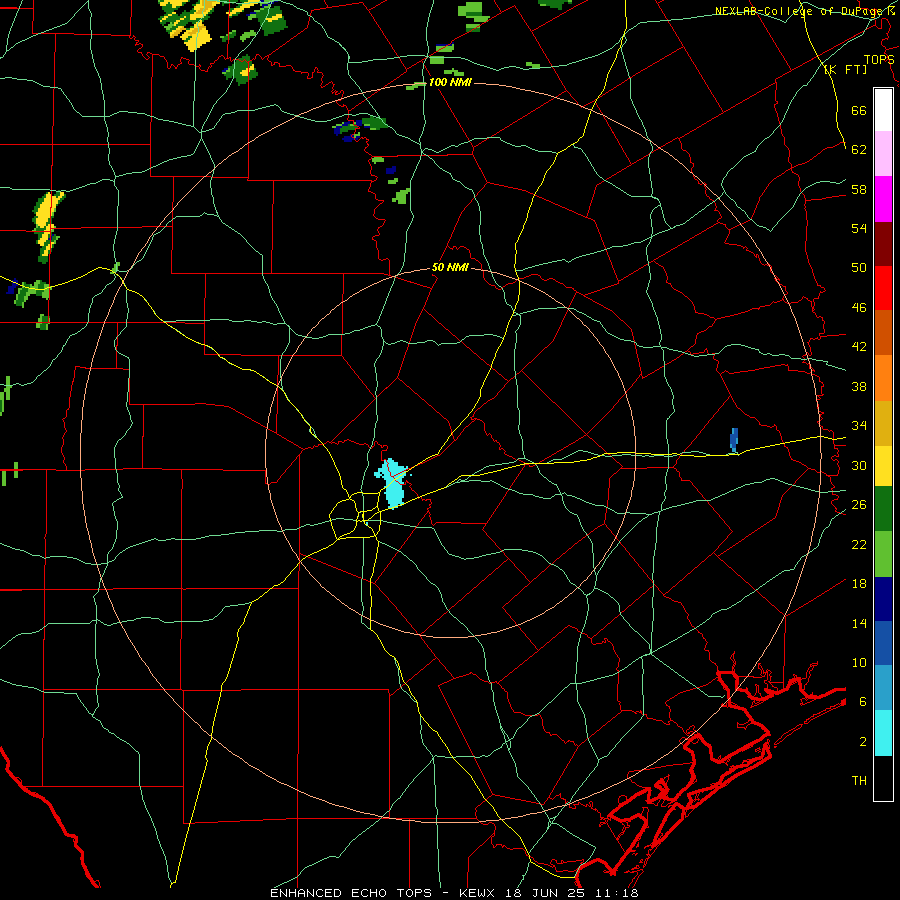Click the '100 NMI' range ring label
The image size is (900, 900).
pyautogui.click(x=450, y=82)
